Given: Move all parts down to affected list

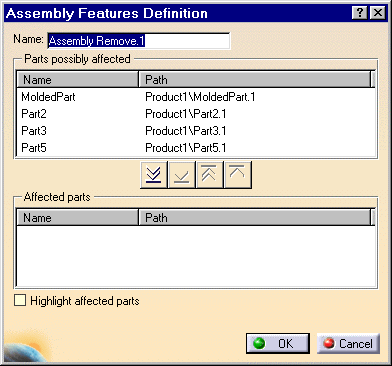Looking at the screenshot, I should pos(154,175).
